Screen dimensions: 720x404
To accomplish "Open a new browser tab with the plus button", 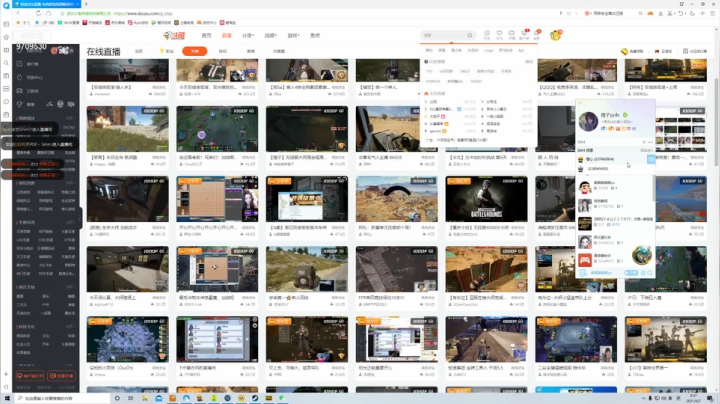I will pos(86,4).
